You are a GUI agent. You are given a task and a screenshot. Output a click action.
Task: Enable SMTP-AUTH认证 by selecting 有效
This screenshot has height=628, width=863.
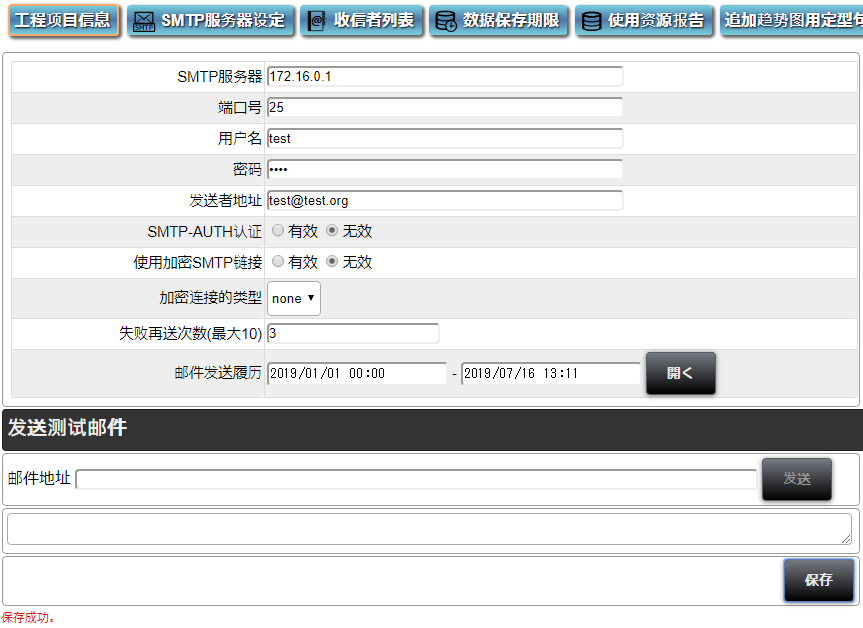(278, 231)
